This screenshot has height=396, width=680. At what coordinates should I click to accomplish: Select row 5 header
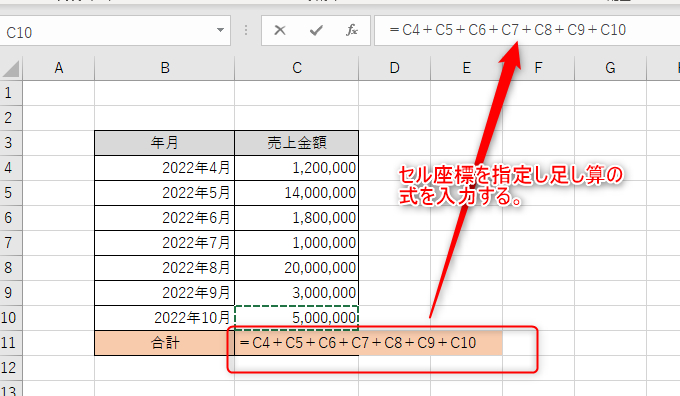point(11,193)
